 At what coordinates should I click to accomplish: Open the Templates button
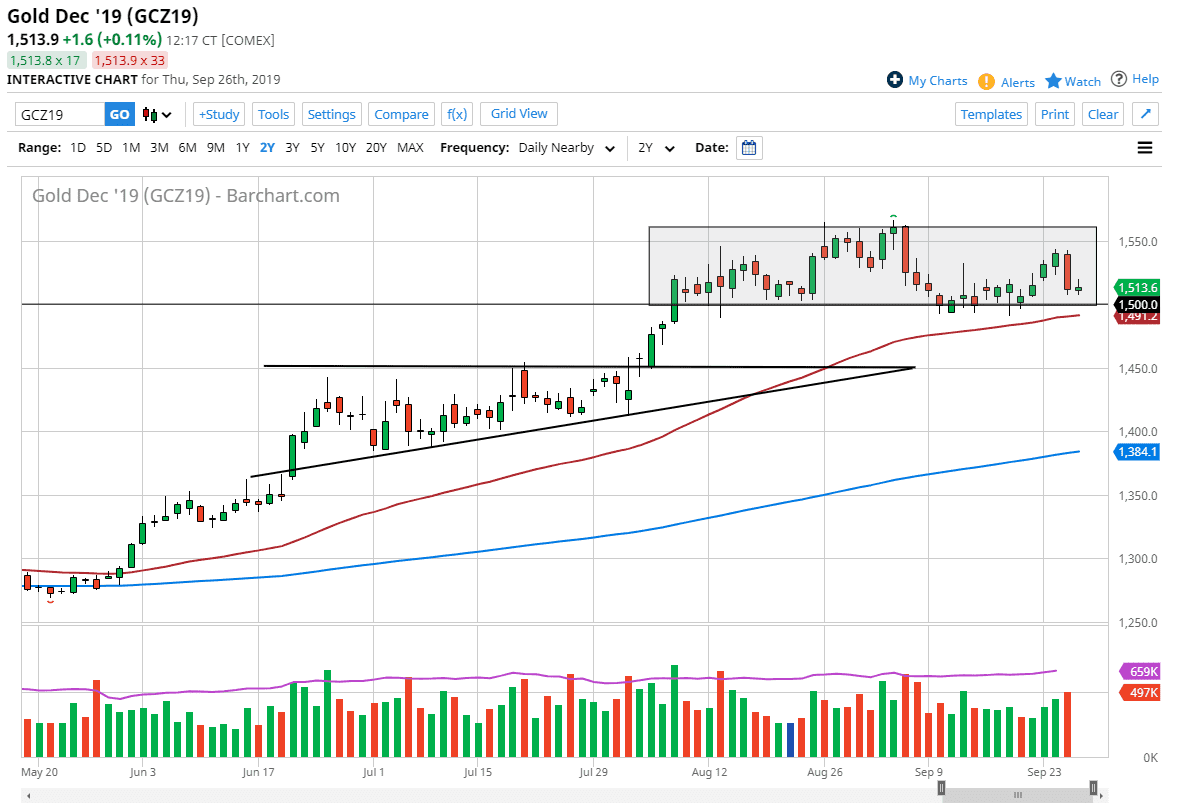point(991,114)
